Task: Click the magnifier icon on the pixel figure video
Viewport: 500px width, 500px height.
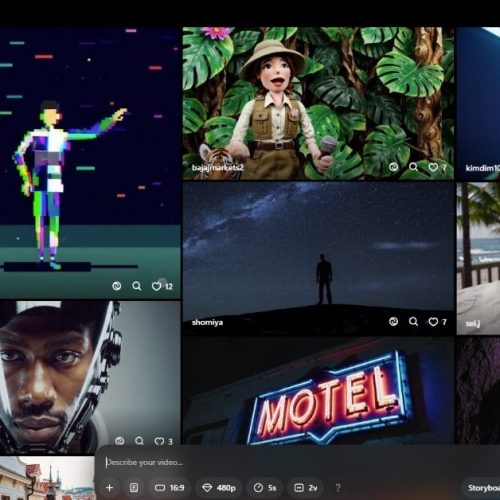Action: click(x=137, y=286)
